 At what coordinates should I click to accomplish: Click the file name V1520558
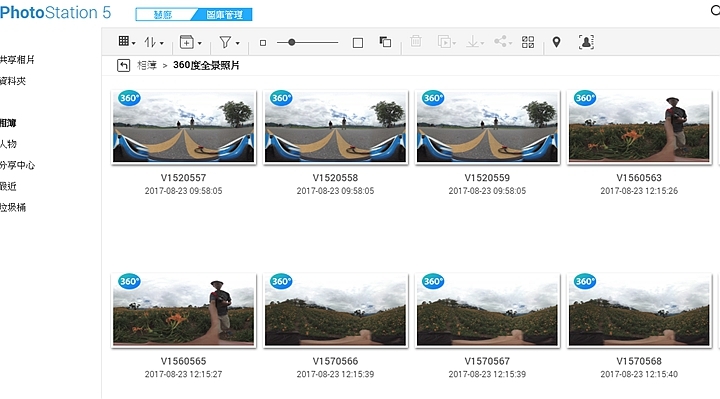(336, 178)
